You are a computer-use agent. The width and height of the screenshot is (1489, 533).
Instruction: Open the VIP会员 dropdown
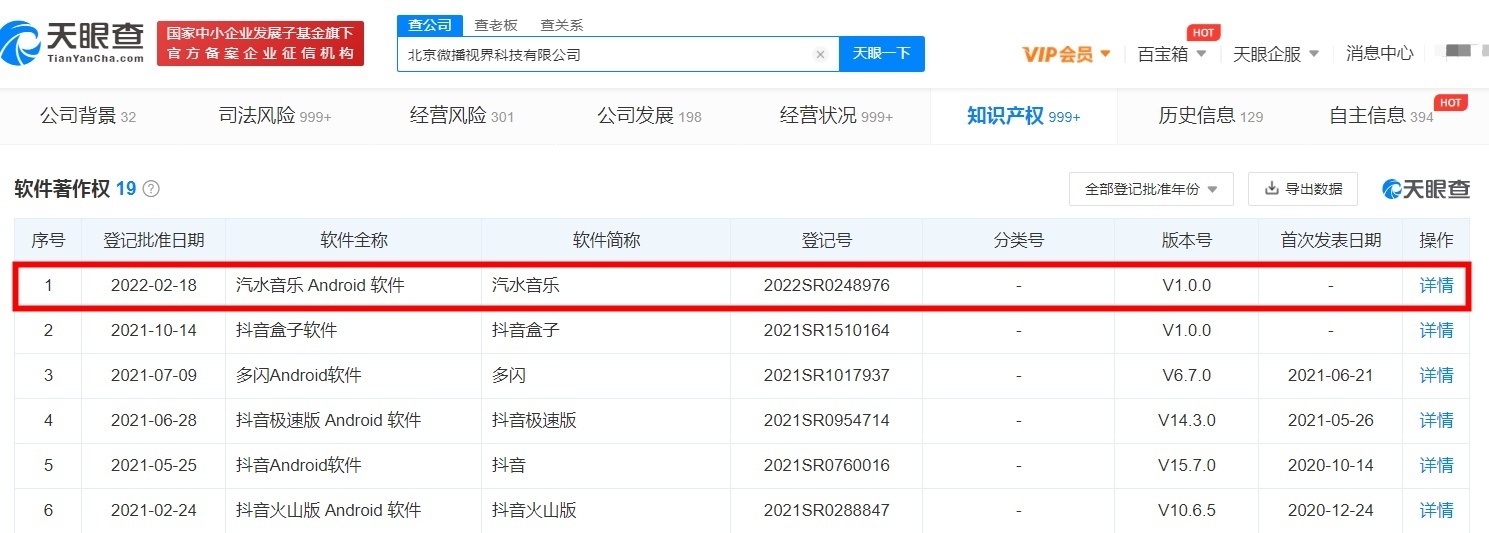pos(1066,54)
